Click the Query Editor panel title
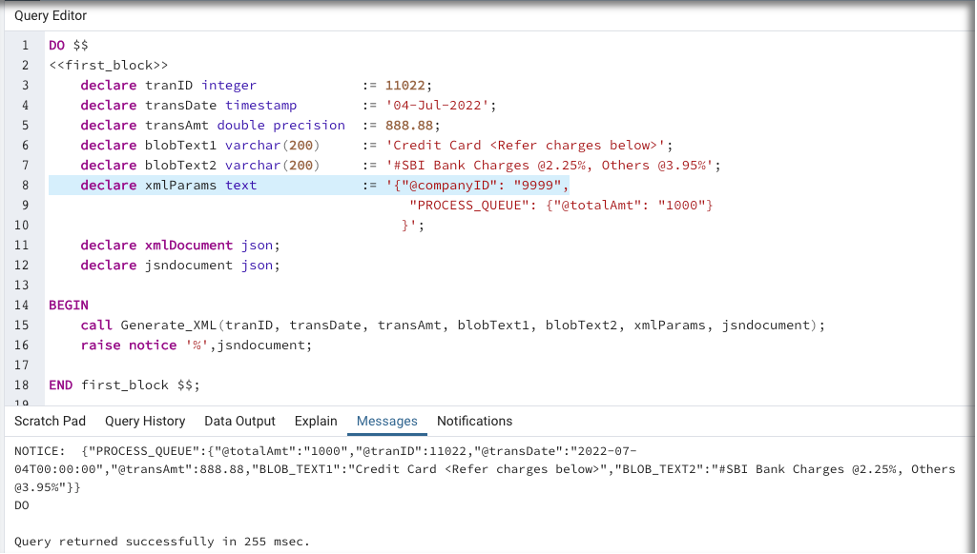Image resolution: width=977 pixels, height=554 pixels. tap(50, 16)
